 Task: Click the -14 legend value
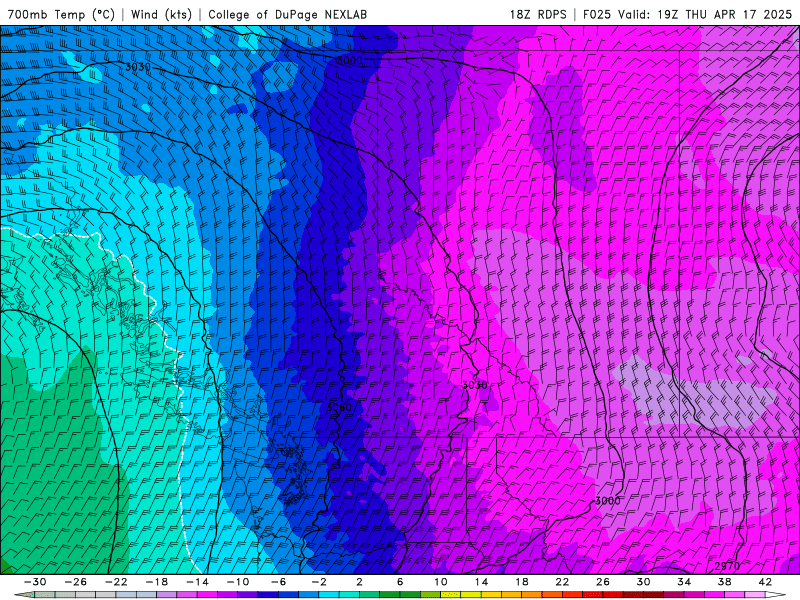tap(197, 582)
